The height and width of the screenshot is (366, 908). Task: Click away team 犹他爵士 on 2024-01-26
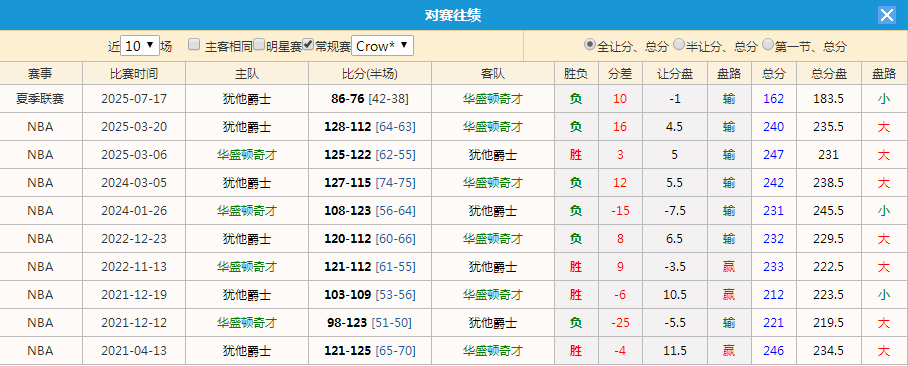tap(493, 211)
